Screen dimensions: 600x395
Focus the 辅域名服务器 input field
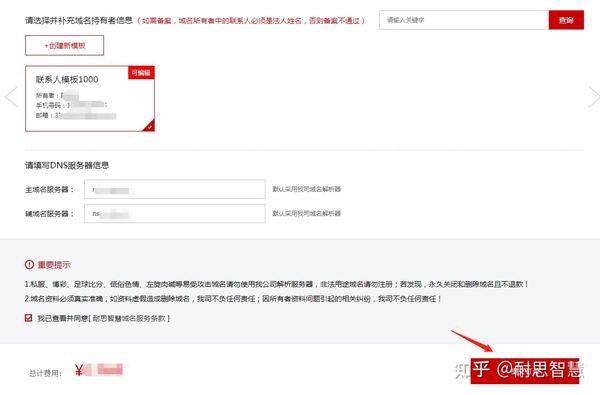tap(174, 213)
